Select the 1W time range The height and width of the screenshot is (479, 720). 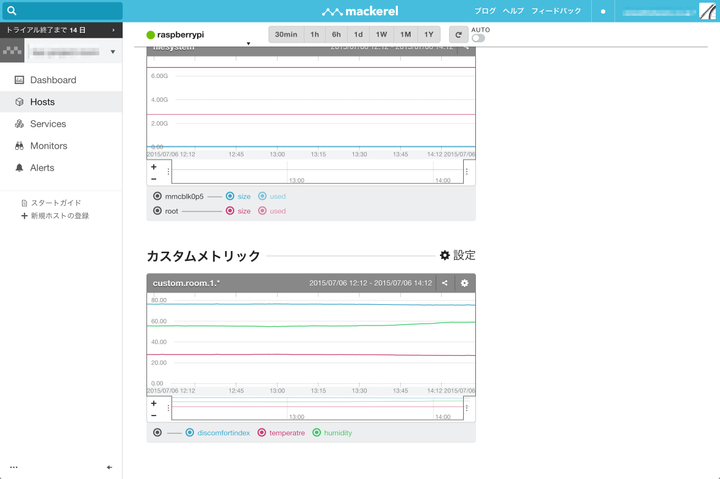coord(382,34)
